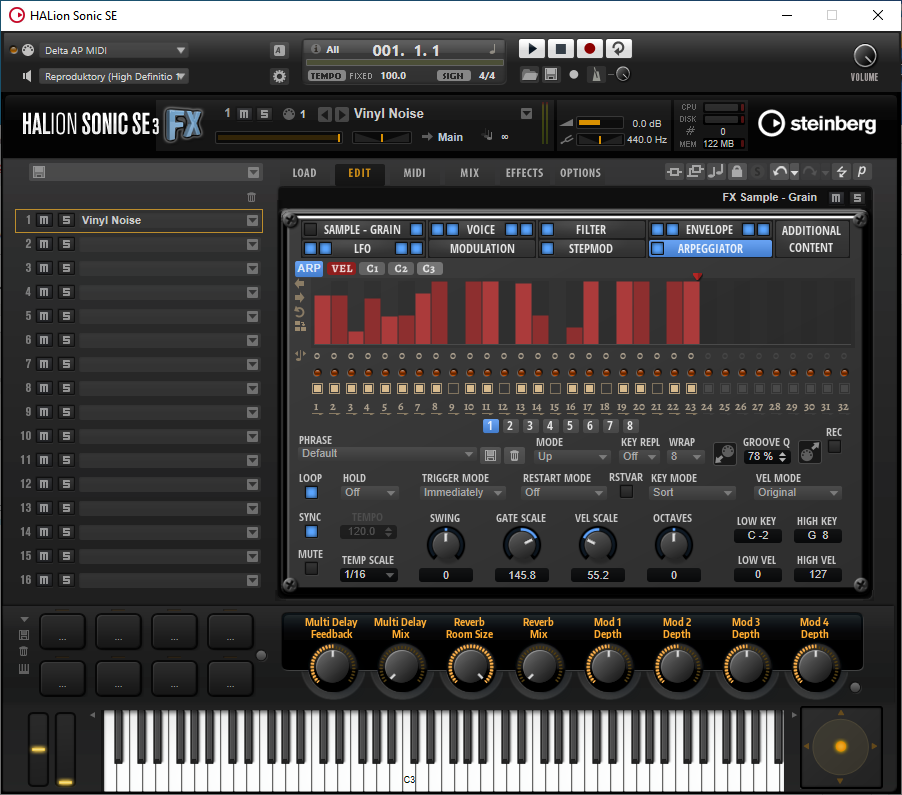Stop playback with the Stop button
This screenshot has height=795, width=902.
pyautogui.click(x=560, y=49)
